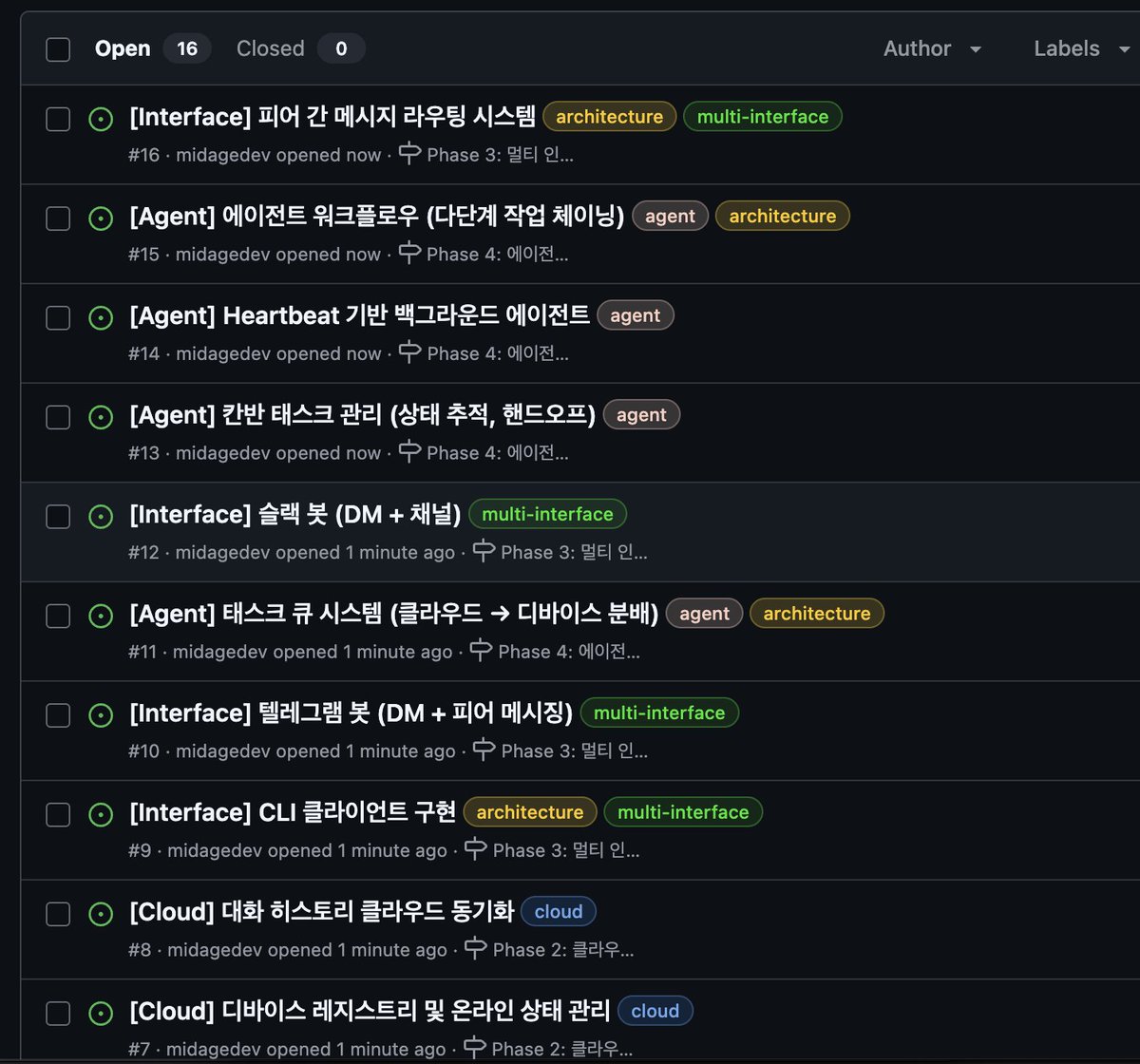Open the 피어 간 메시지 라우팅 시스템 issue

tap(332, 117)
